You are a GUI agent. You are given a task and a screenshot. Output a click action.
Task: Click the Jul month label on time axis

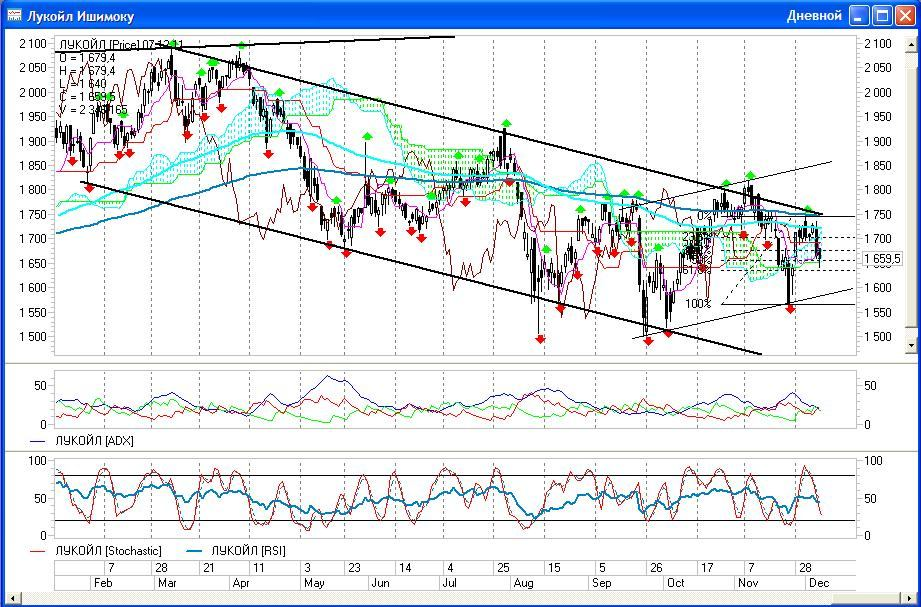450,583
